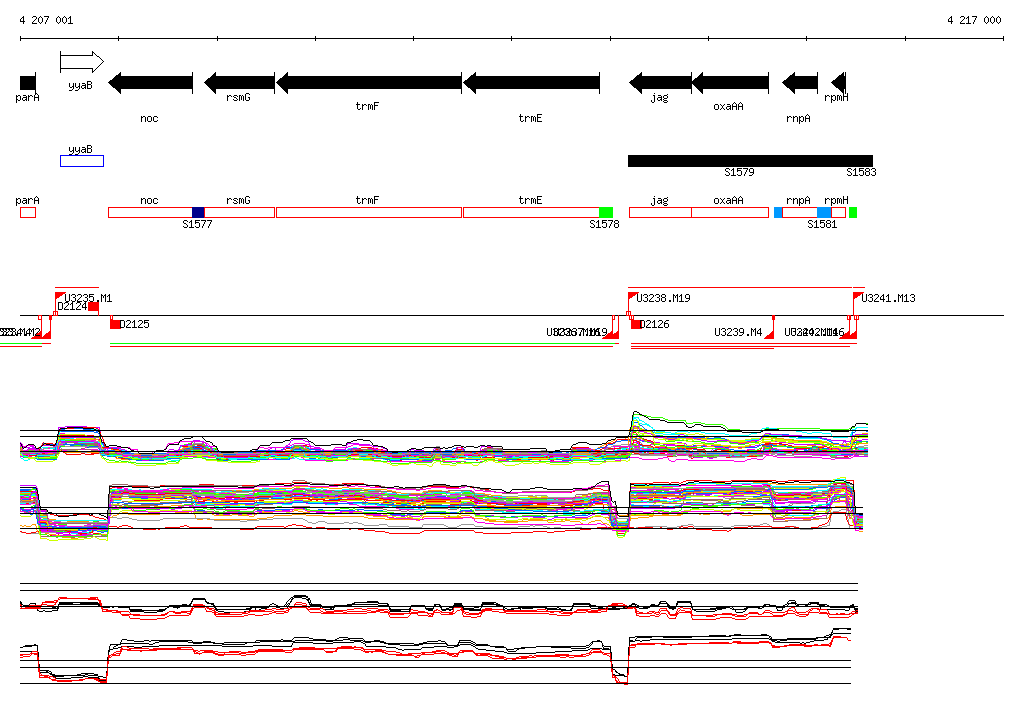
Task: Select the red-outlined trmF box
Action: pos(369,212)
